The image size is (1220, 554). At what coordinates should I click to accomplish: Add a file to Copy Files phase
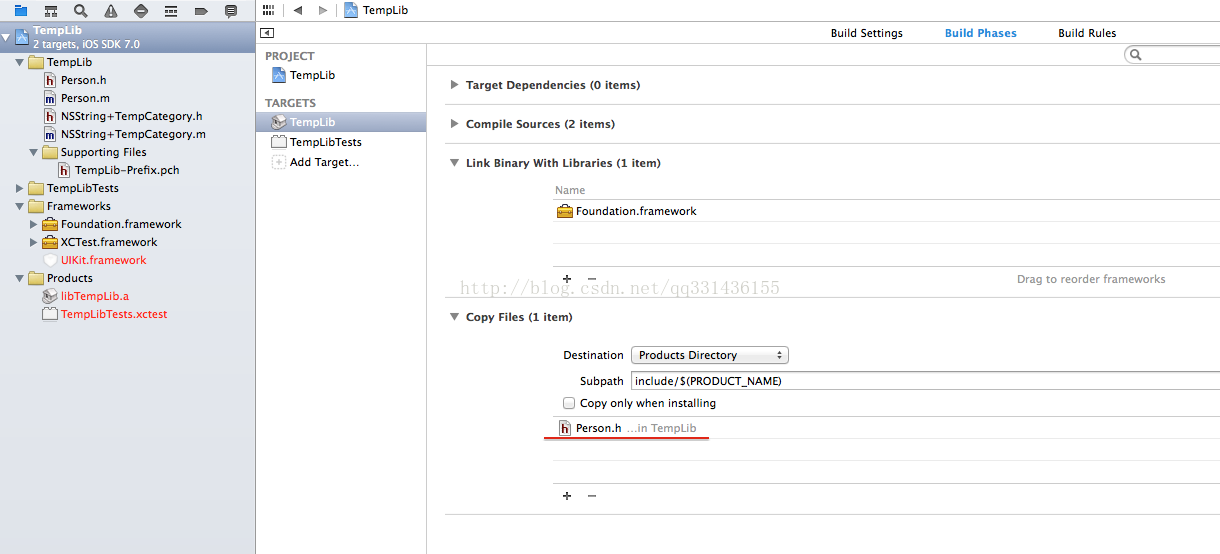point(567,496)
